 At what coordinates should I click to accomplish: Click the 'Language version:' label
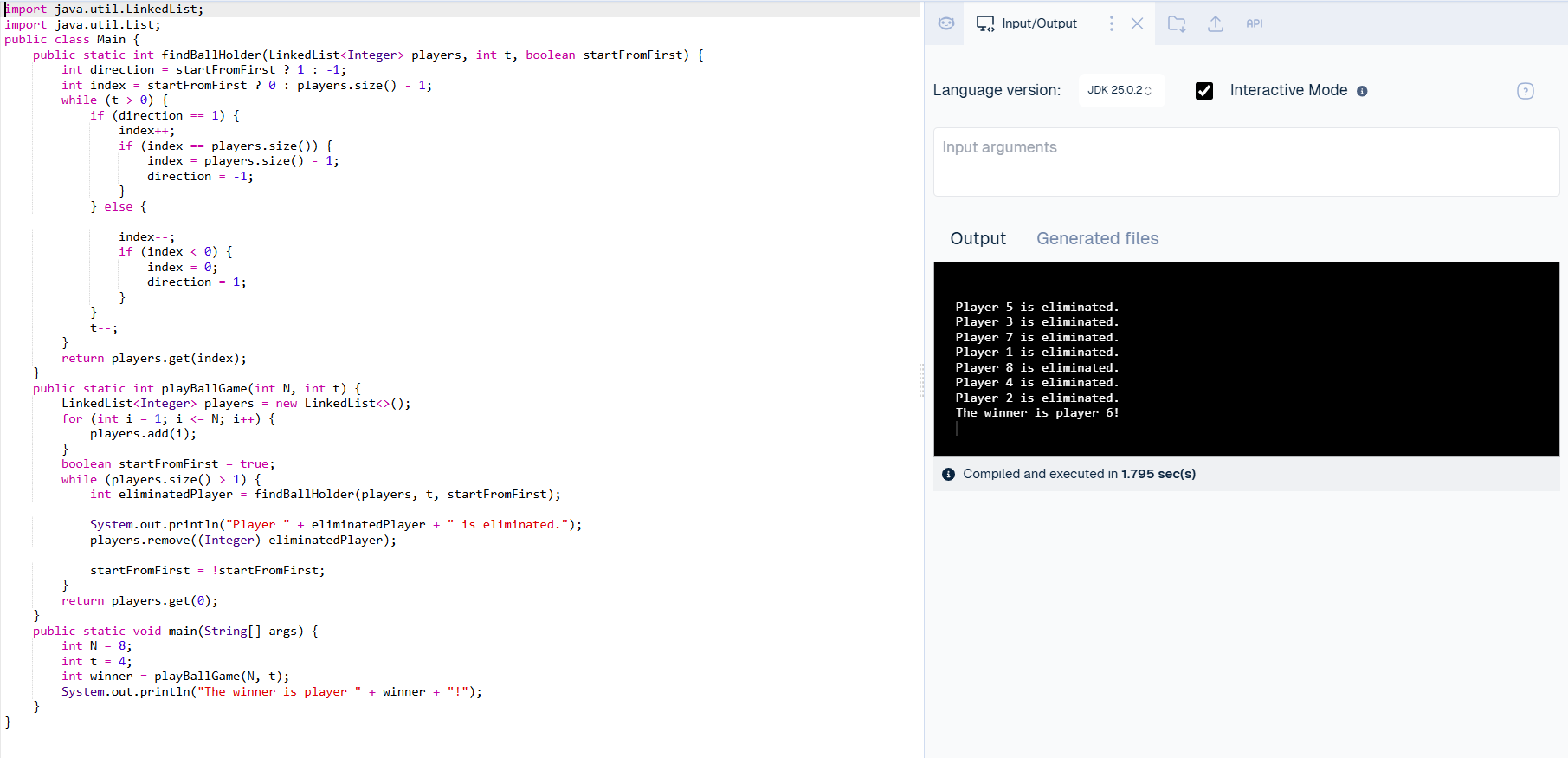[997, 90]
